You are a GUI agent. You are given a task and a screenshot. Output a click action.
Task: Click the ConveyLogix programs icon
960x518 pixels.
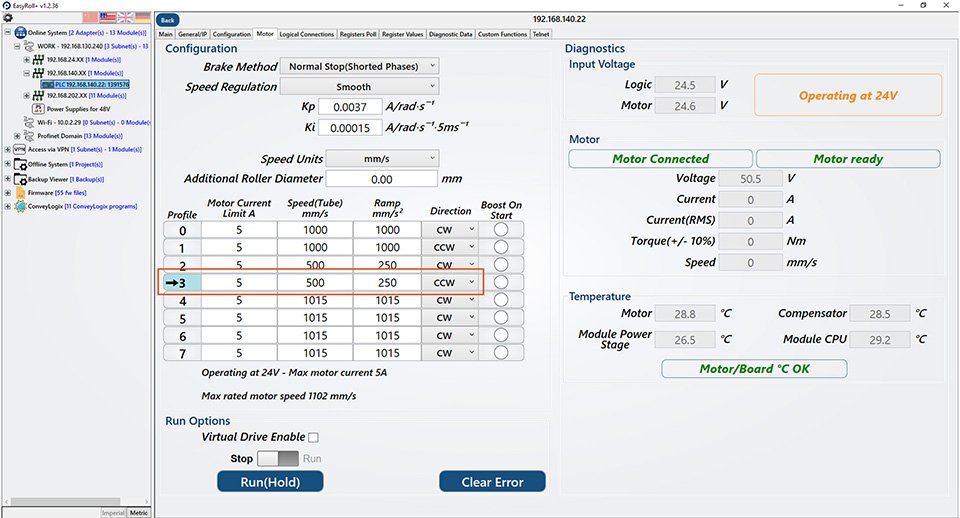(20, 206)
